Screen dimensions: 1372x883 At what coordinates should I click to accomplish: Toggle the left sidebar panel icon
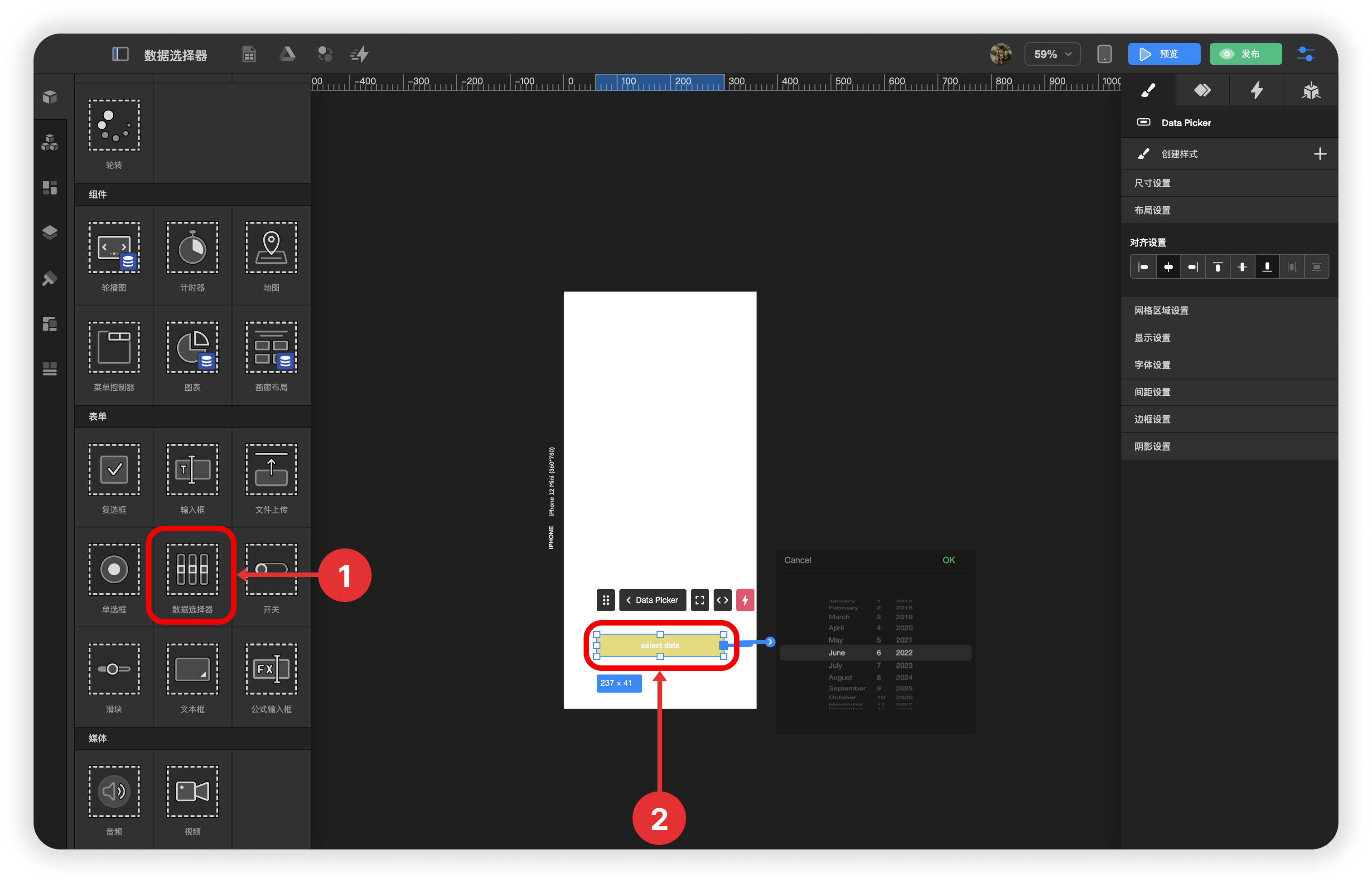pyautogui.click(x=120, y=54)
